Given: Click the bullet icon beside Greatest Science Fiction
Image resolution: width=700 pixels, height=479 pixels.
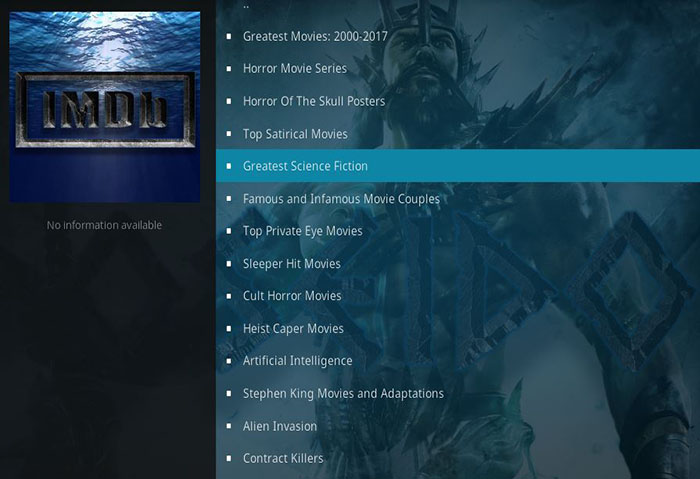Looking at the screenshot, I should (229, 166).
